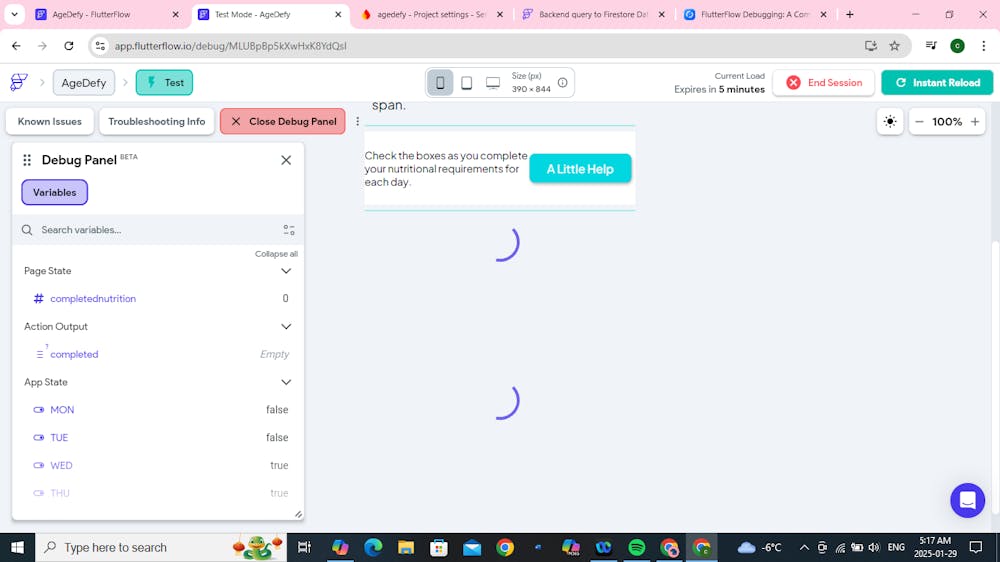Open the site information icon
The width and height of the screenshot is (1000, 562).
coord(100,46)
